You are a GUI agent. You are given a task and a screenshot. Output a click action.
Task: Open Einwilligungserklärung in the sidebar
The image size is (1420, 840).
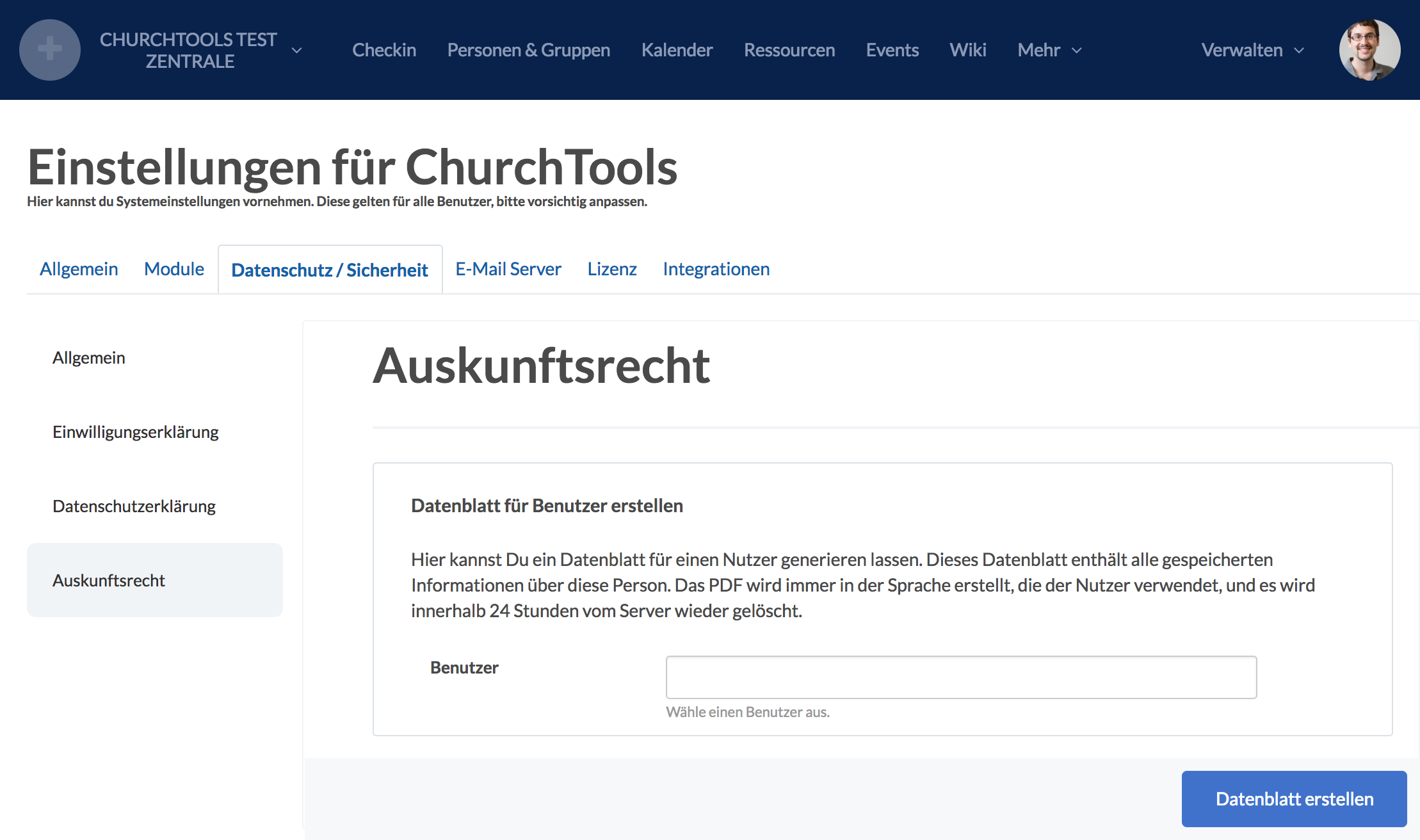coord(155,432)
